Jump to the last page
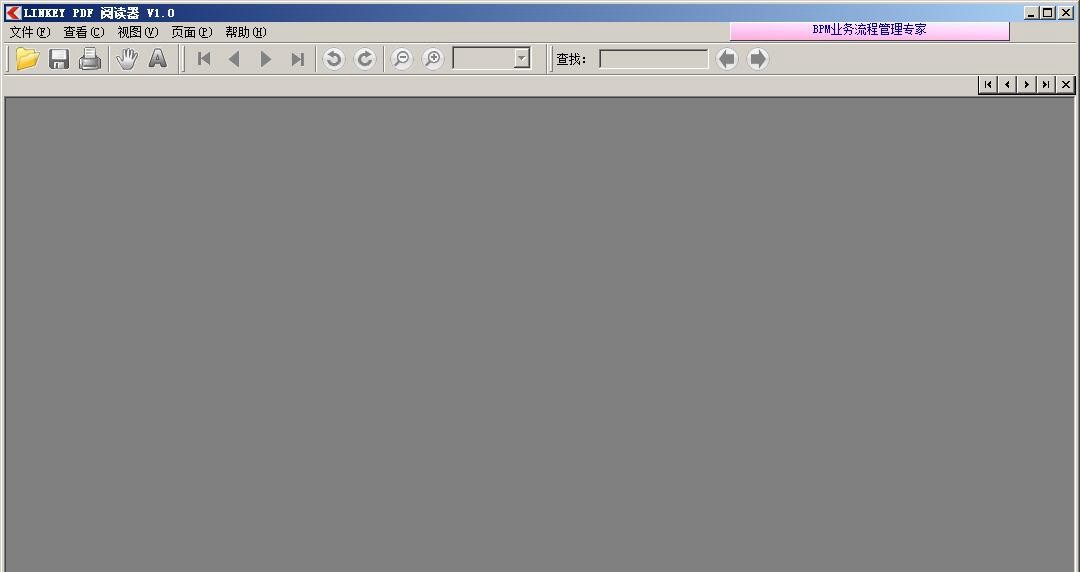1080x572 pixels. 298,59
